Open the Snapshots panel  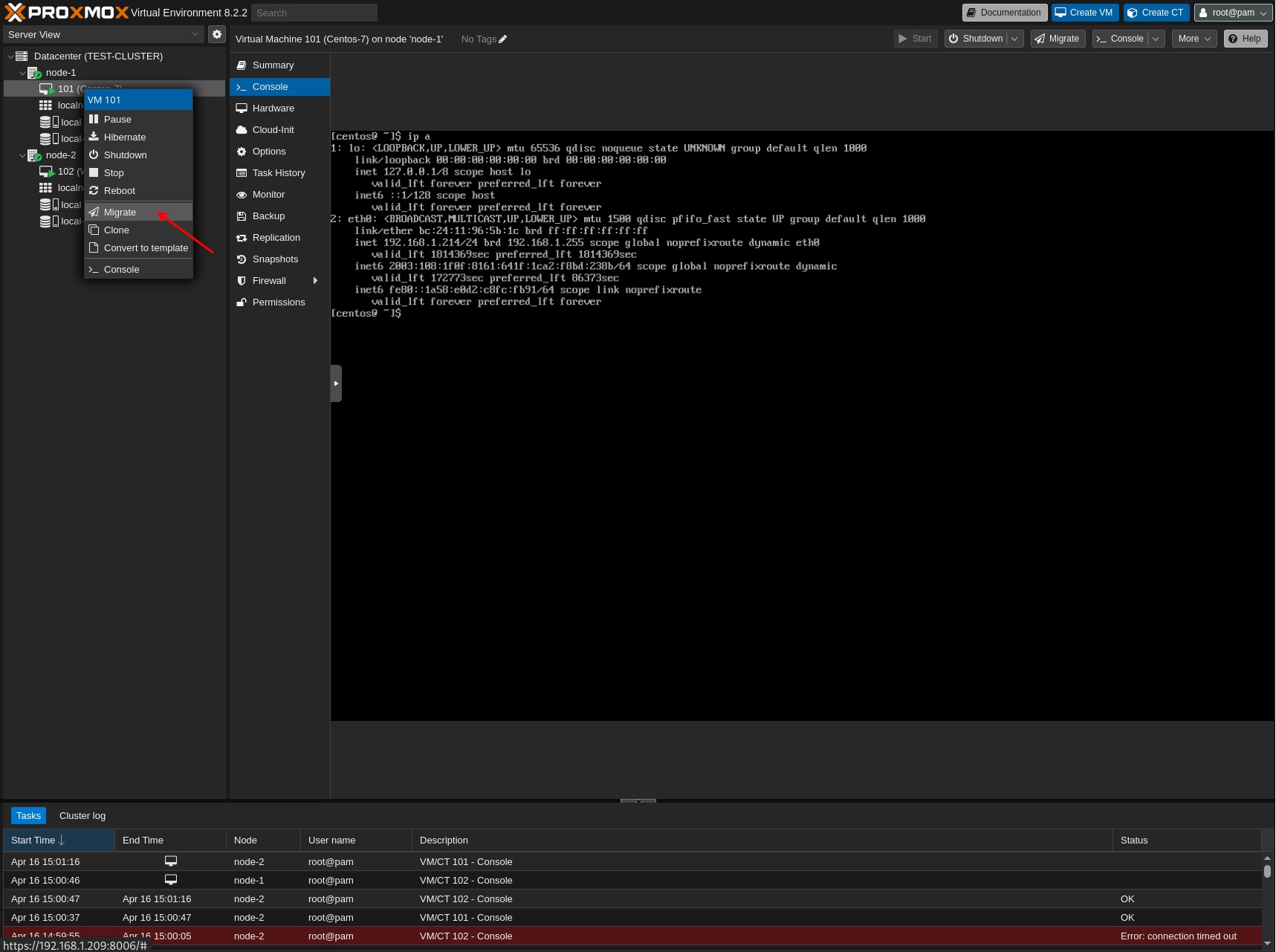coord(275,259)
